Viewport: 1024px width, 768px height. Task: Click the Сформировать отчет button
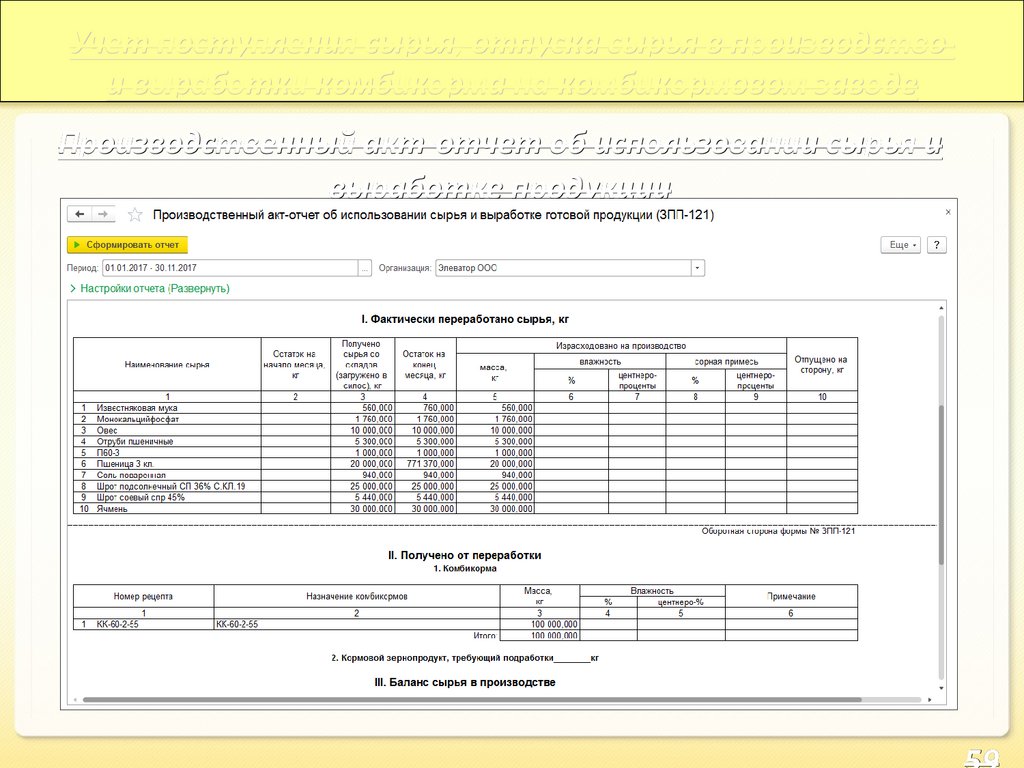coord(127,245)
